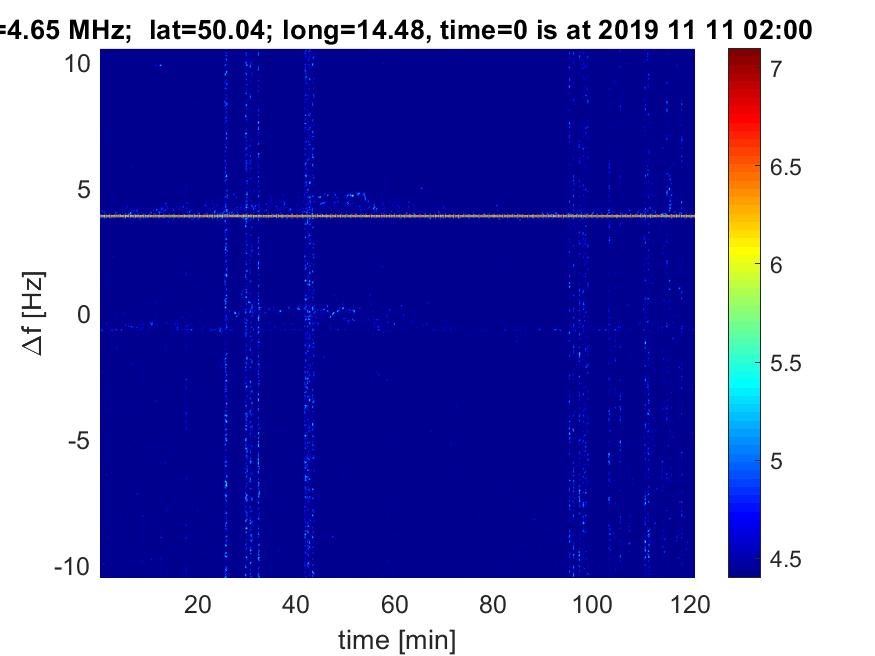Click the y-axis tick label 0

pos(86,315)
